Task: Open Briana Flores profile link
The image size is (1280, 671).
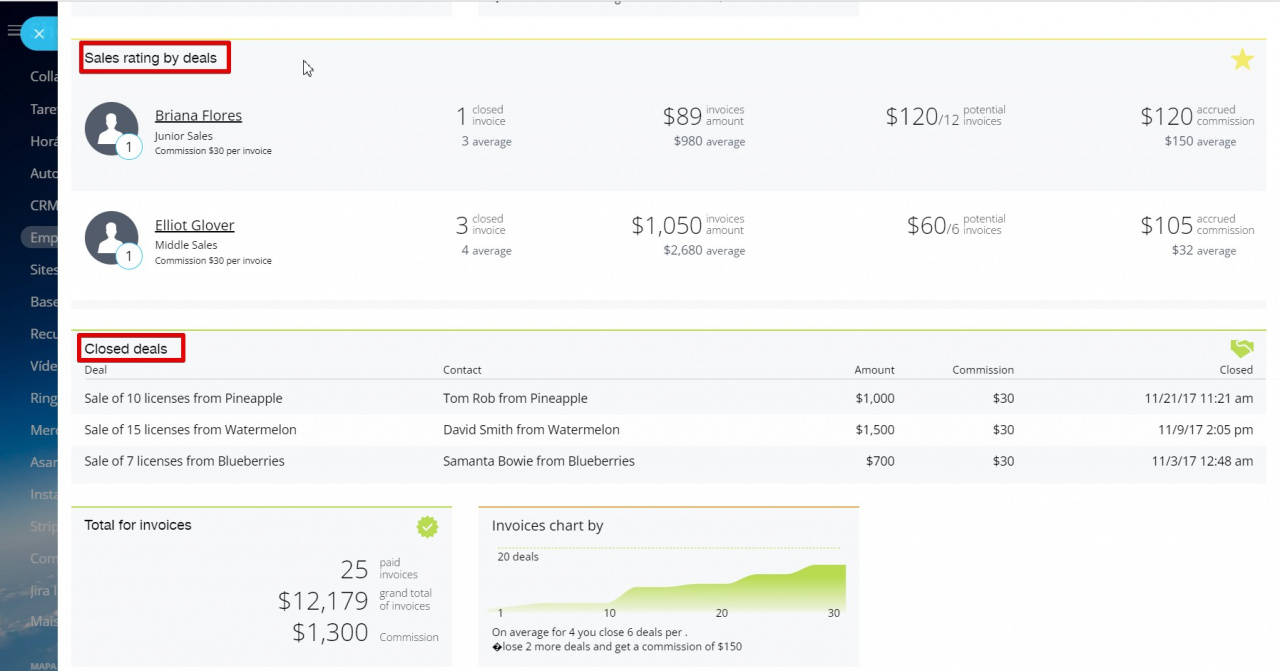Action: (x=198, y=115)
